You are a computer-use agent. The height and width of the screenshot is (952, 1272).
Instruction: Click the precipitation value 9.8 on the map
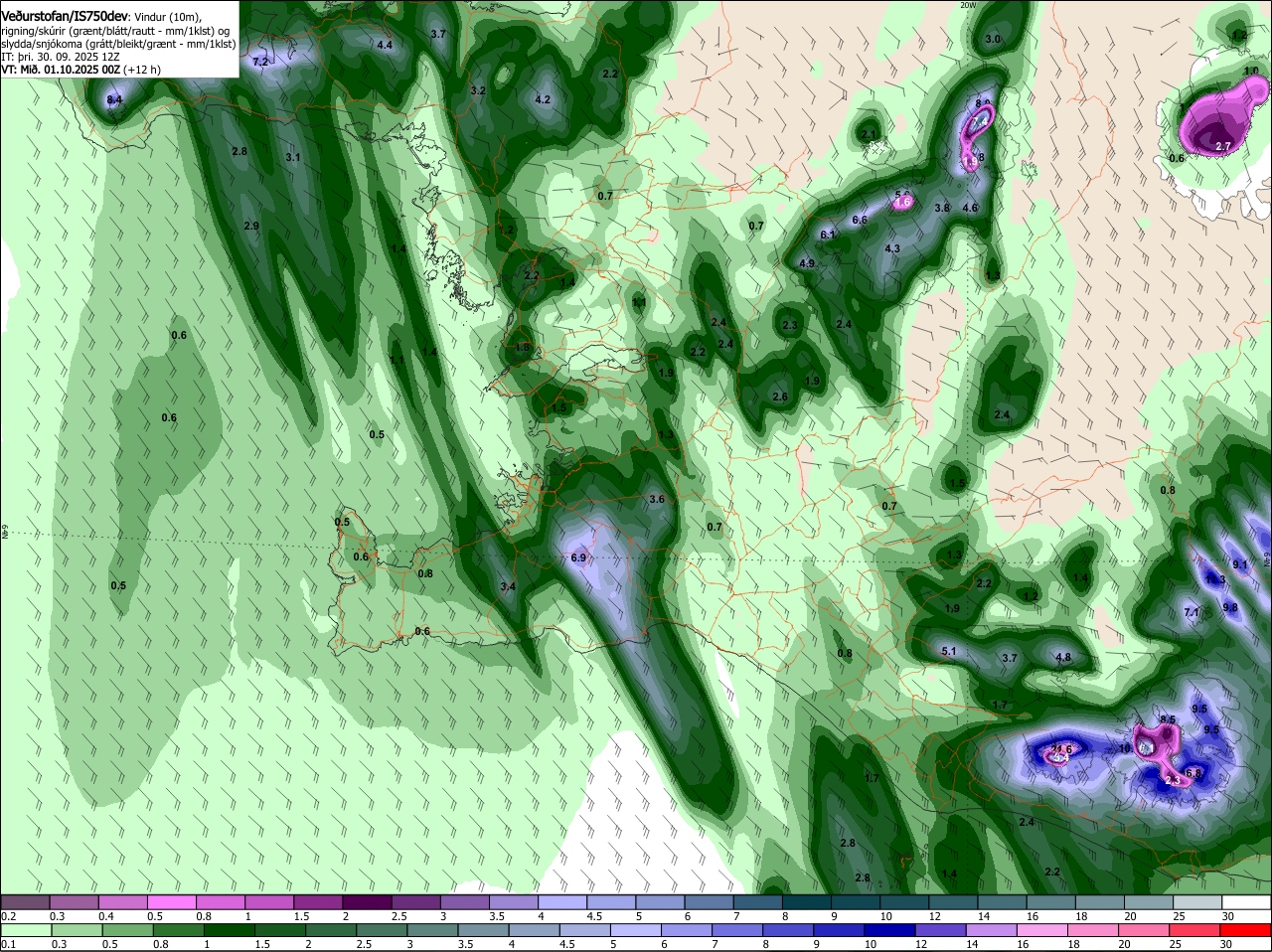tap(1230, 607)
